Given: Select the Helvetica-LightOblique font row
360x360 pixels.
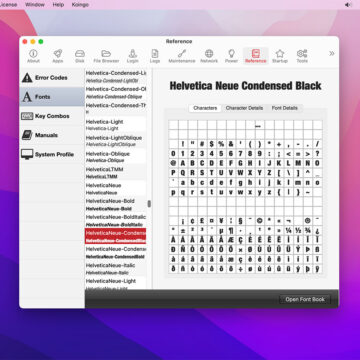Looking at the screenshot, I should coord(116,141).
